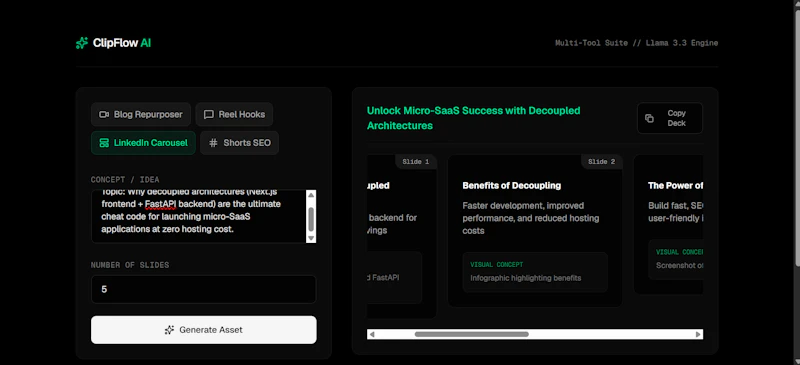Click the ClipFlow AI brand name
Screen dimensions: 800x365
click(x=122, y=43)
